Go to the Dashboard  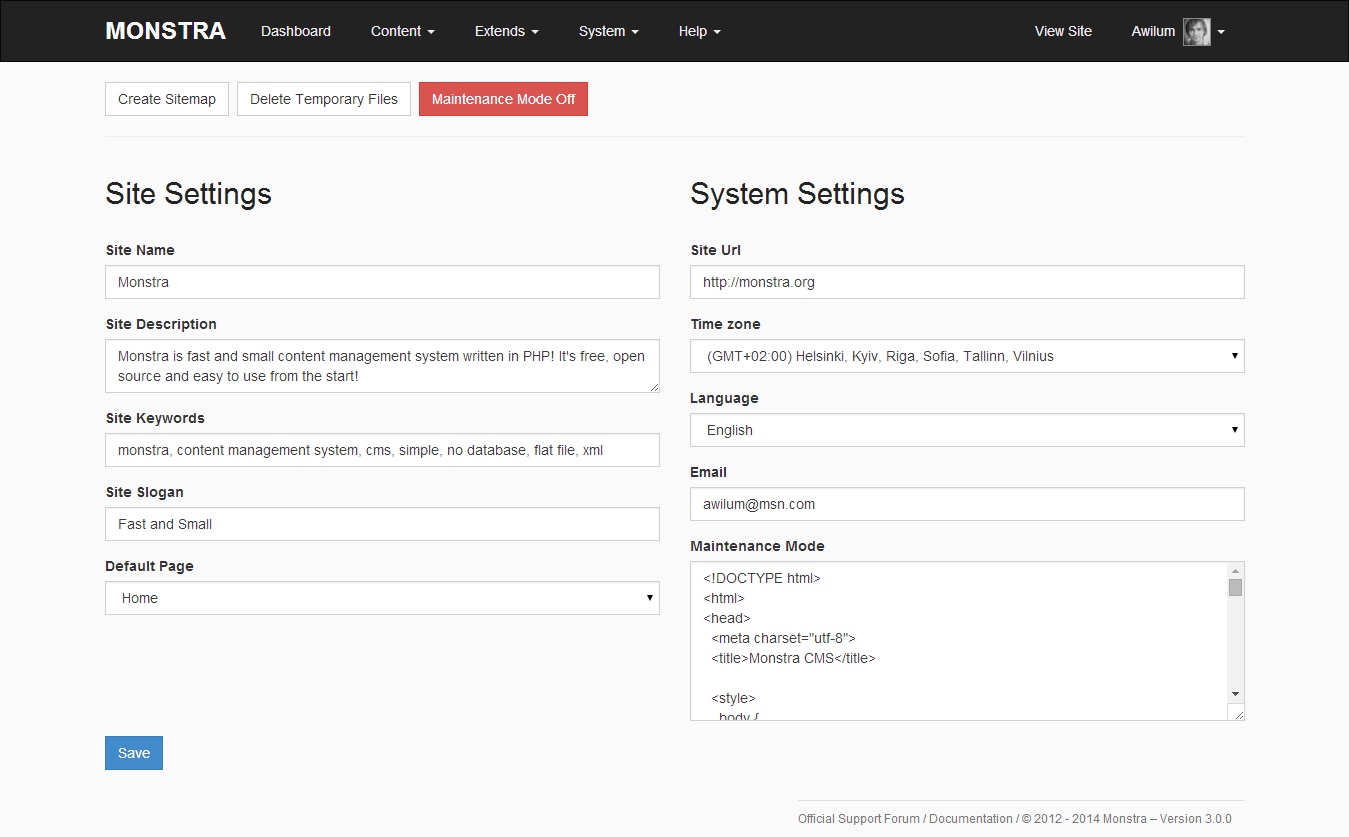[296, 31]
